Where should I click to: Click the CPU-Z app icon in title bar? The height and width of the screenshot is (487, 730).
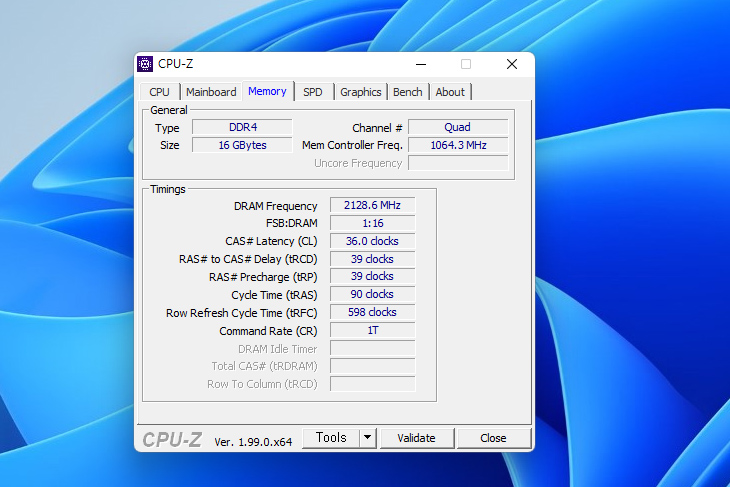pyautogui.click(x=145, y=64)
